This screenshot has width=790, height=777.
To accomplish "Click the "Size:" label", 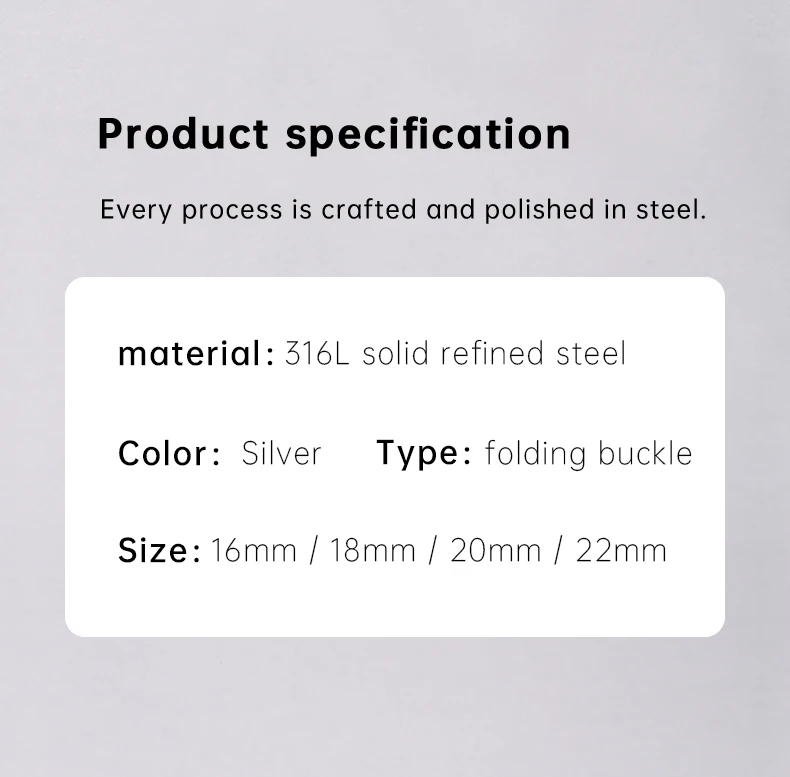I will (160, 551).
